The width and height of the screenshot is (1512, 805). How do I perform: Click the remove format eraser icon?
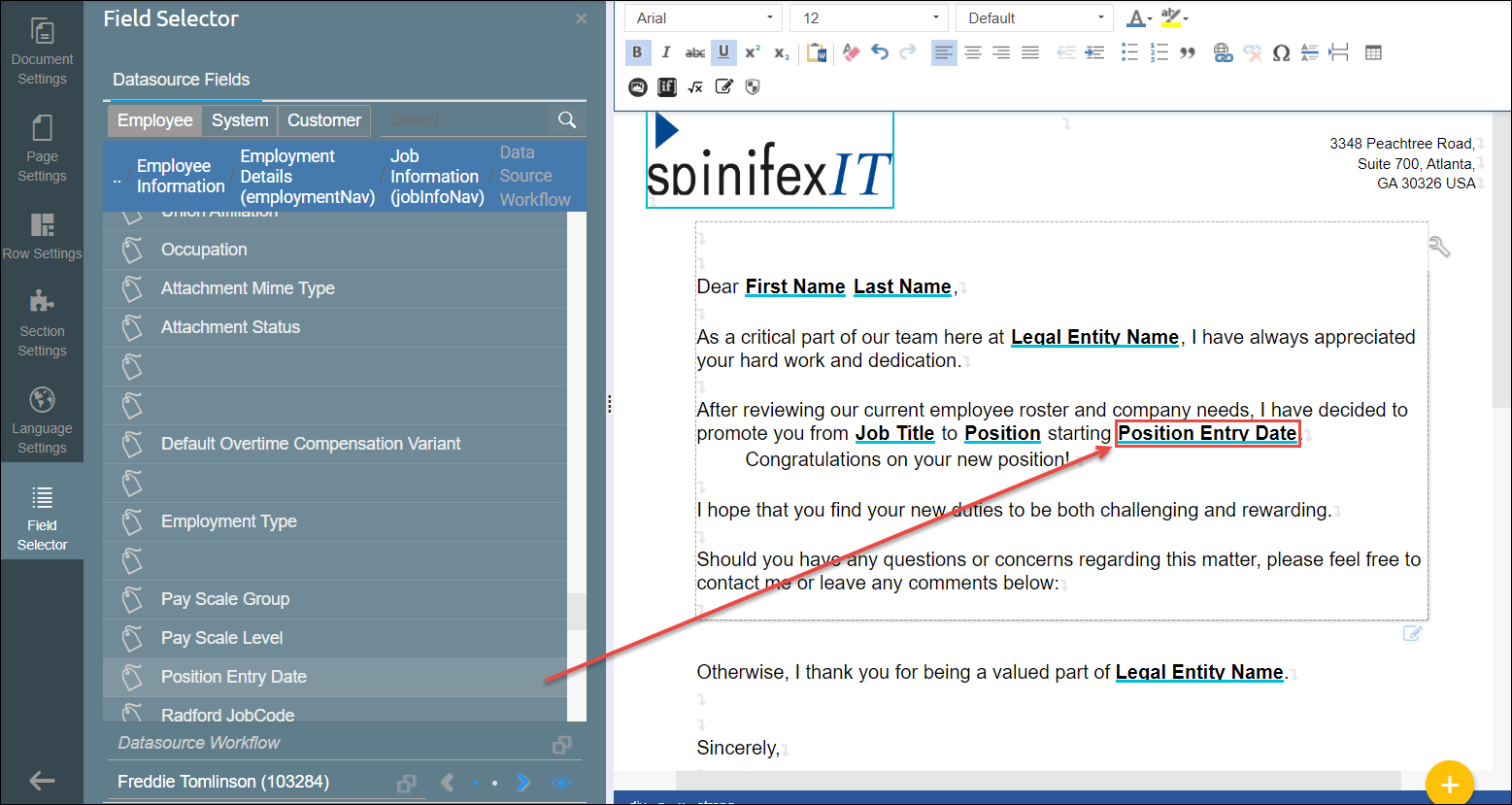click(x=851, y=53)
